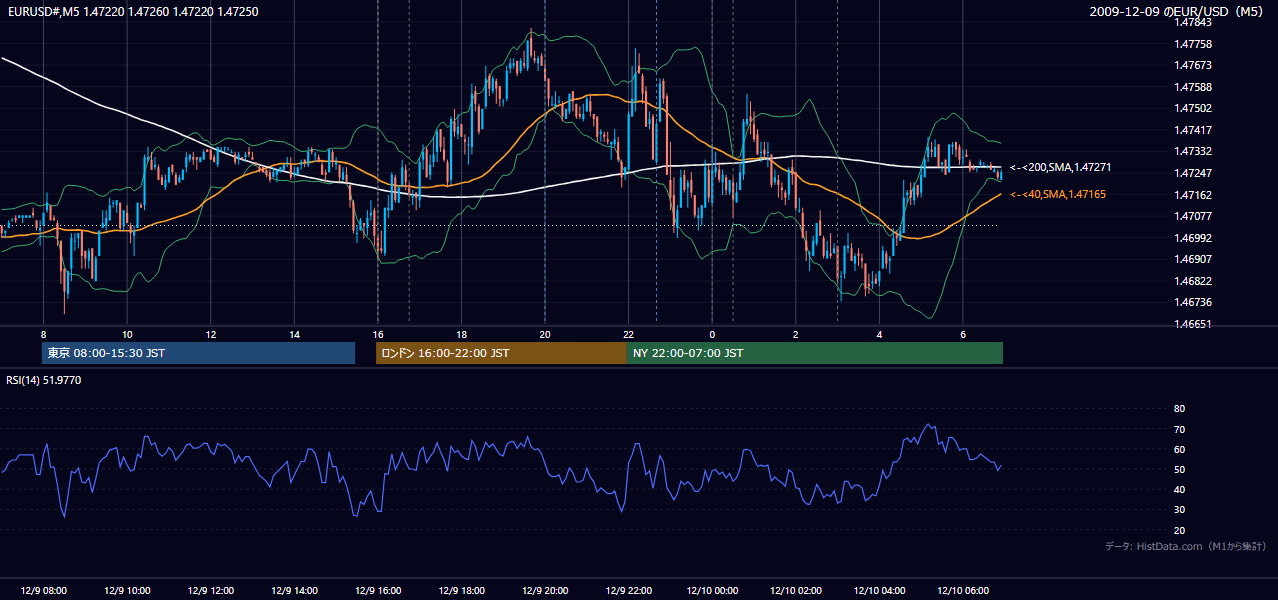
Task: Click hour tick 10 under the price chart
Action: [x=127, y=334]
